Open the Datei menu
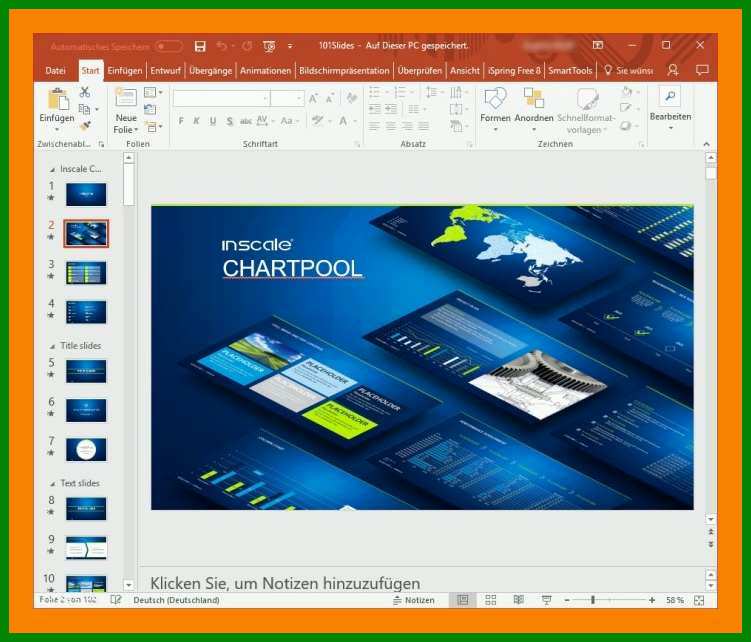751x642 pixels. [x=55, y=70]
